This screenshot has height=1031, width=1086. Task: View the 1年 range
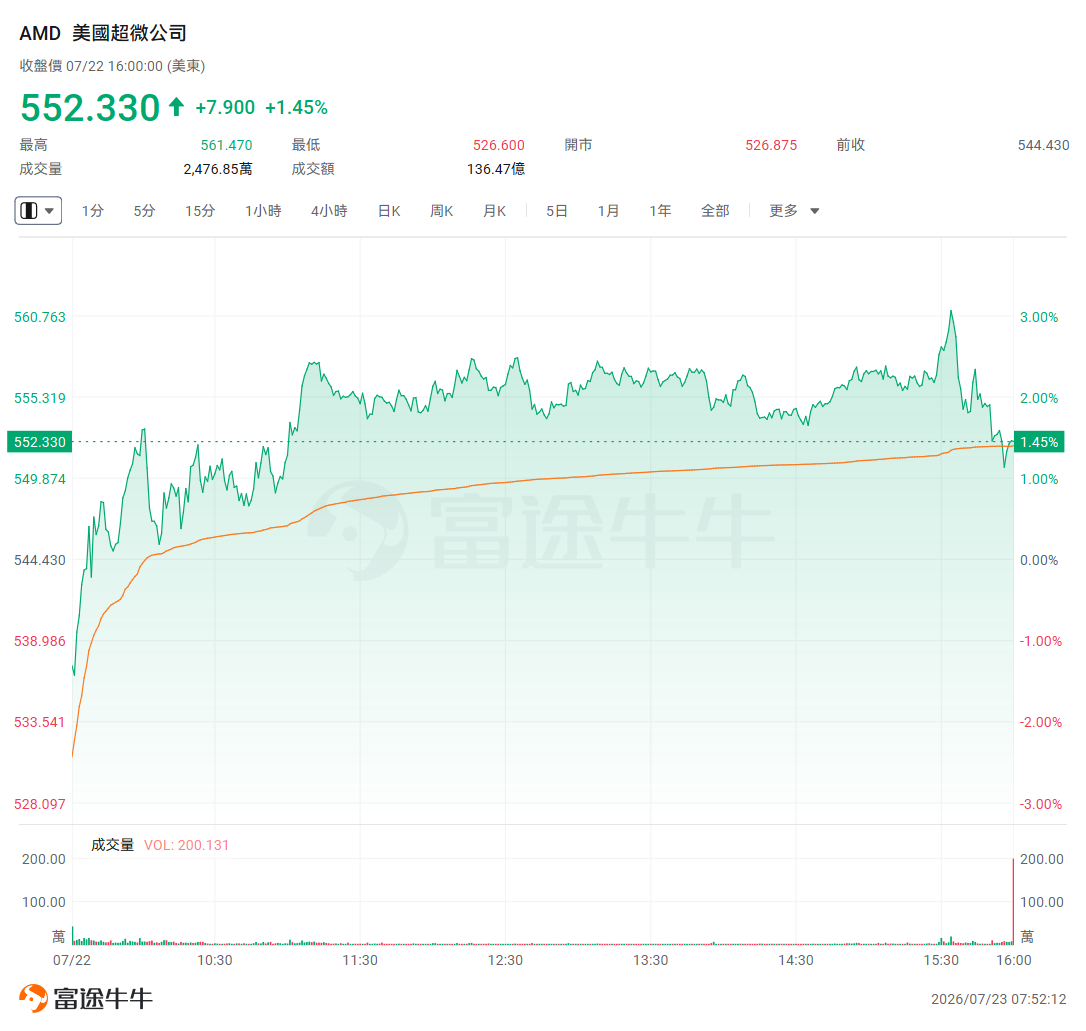click(x=660, y=210)
